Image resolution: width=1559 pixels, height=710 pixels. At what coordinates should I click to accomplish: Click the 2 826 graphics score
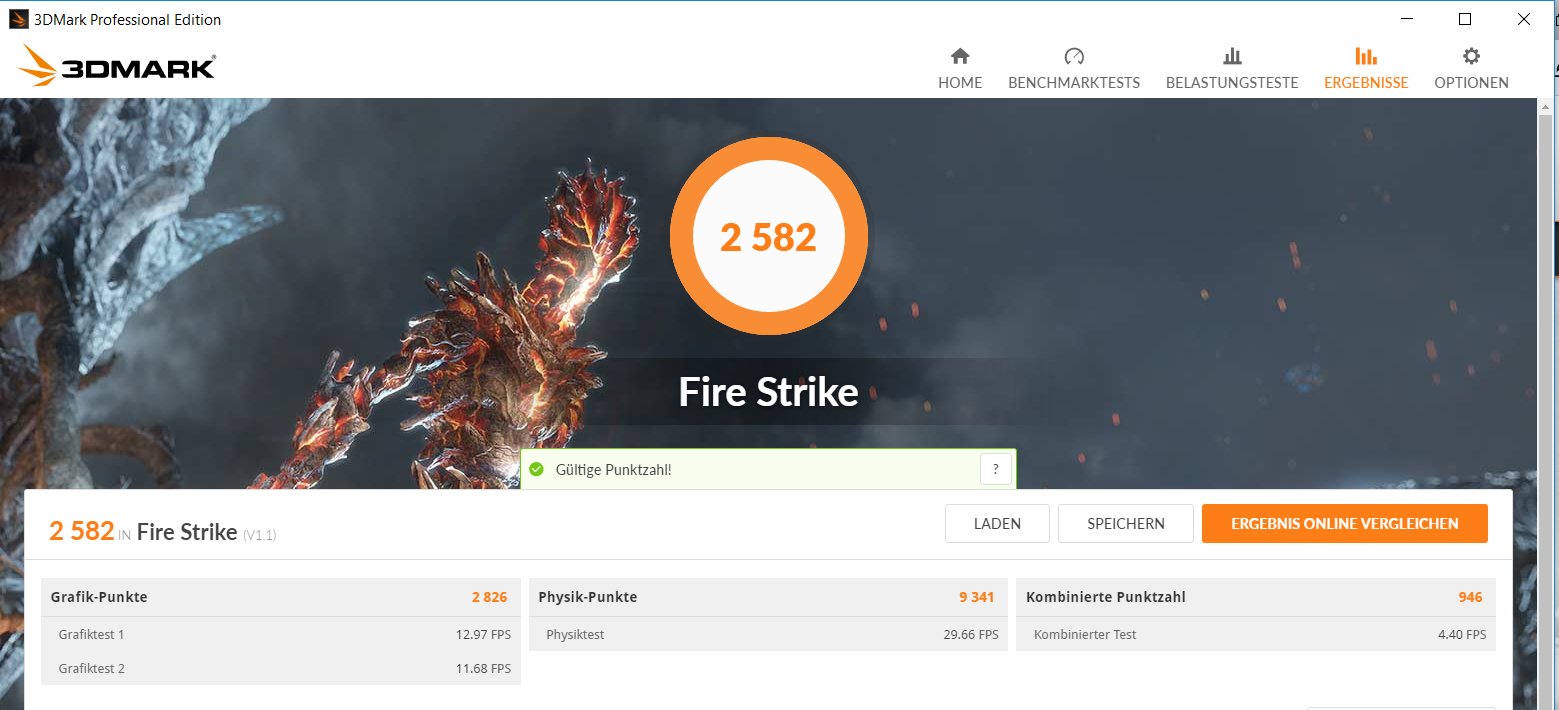489,597
